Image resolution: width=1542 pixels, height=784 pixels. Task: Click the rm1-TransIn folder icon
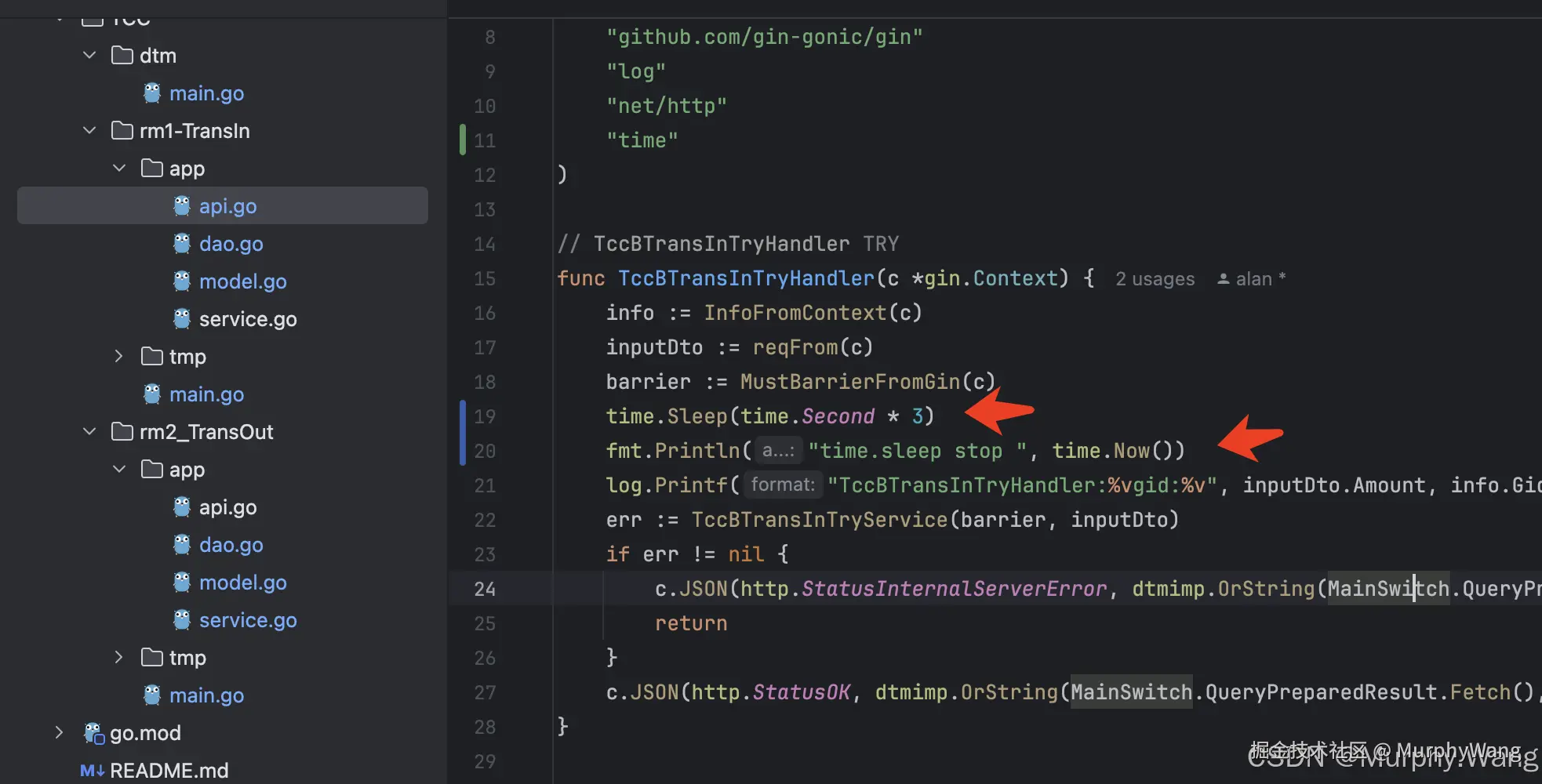(x=122, y=130)
